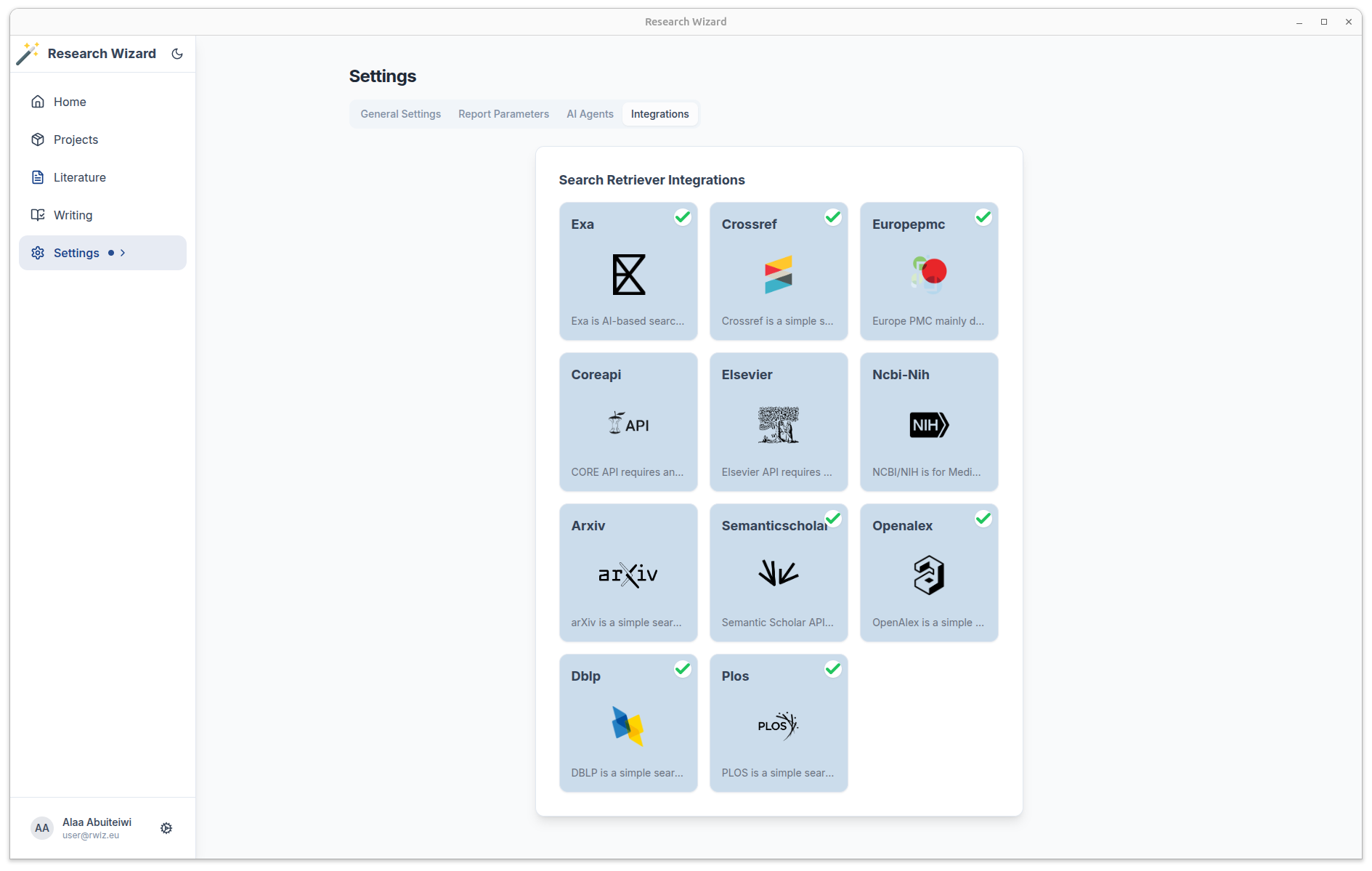Click the Crossref logo icon
The image size is (1372, 871).
(x=778, y=275)
